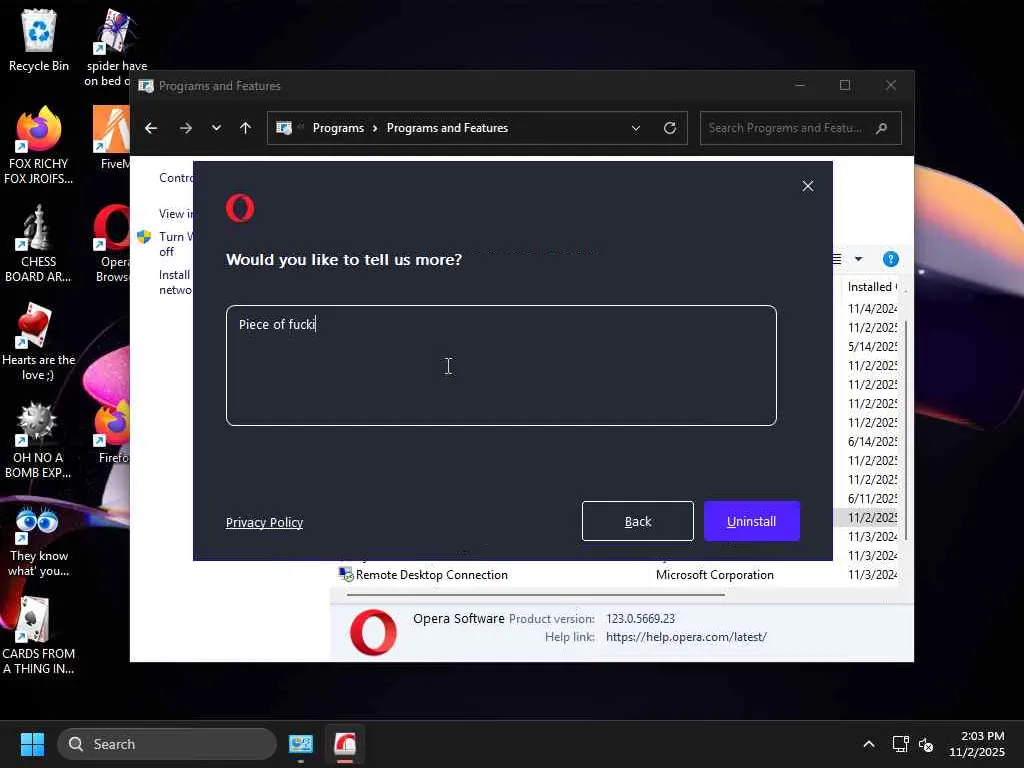Image resolution: width=1024 pixels, height=768 pixels.
Task: Close the Opera uninstall feedback dialog
Action: 808,186
